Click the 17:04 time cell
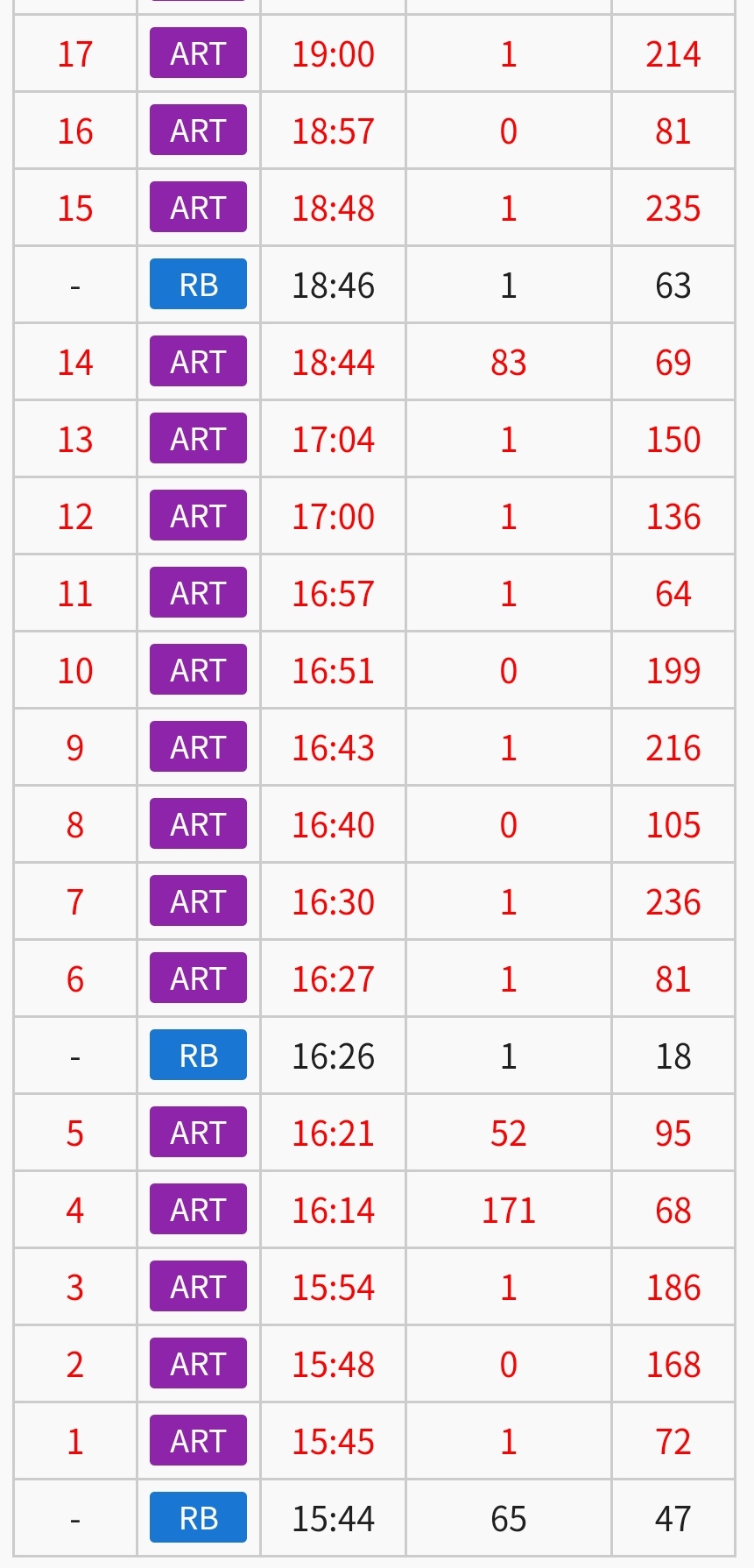This screenshot has height=1568, width=754. (x=333, y=439)
